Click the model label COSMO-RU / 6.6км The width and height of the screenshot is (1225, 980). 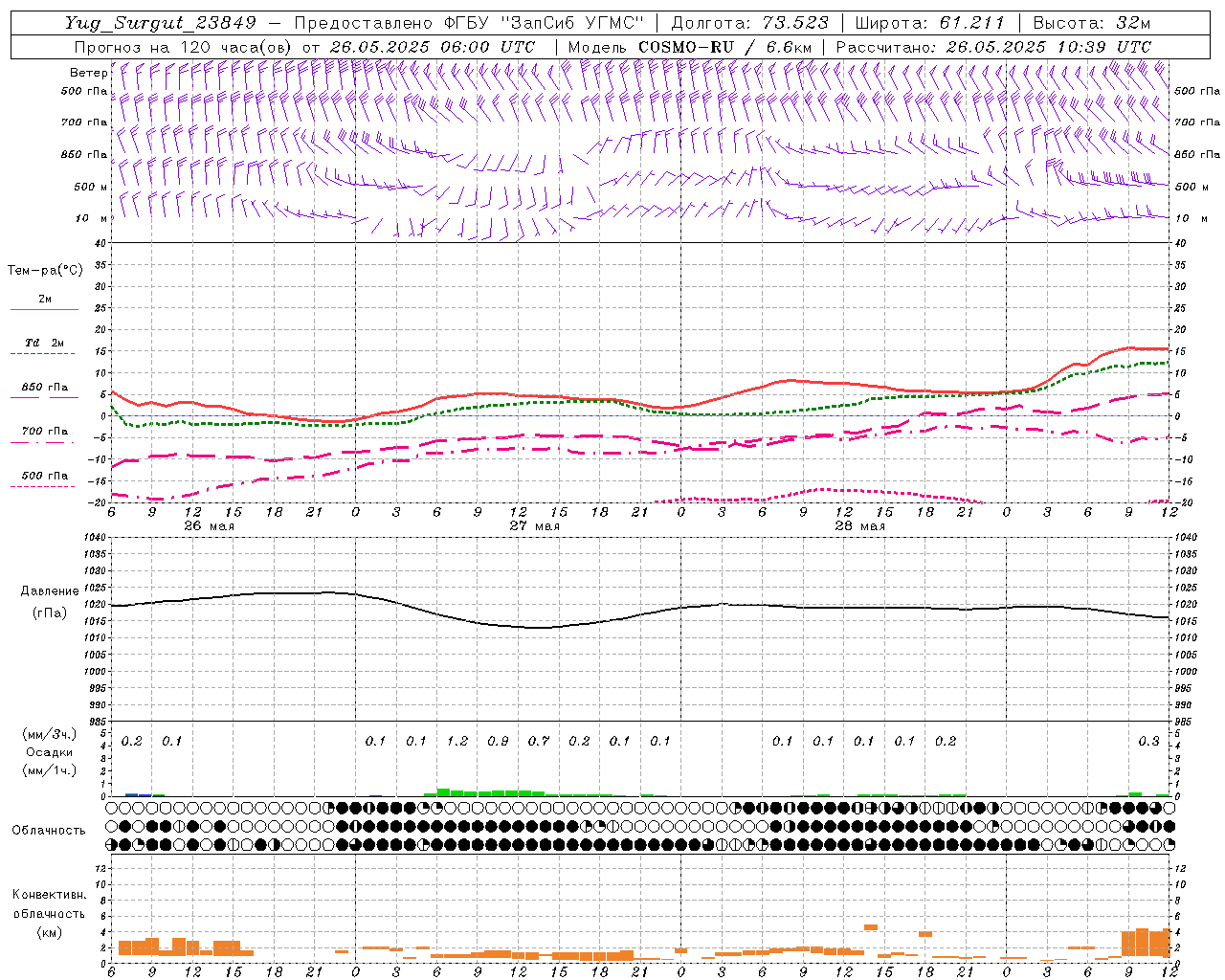click(724, 47)
